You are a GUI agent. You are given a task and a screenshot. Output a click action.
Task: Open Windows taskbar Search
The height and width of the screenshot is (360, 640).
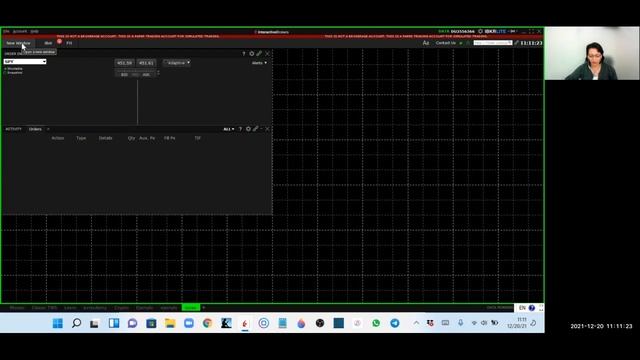(x=76, y=323)
